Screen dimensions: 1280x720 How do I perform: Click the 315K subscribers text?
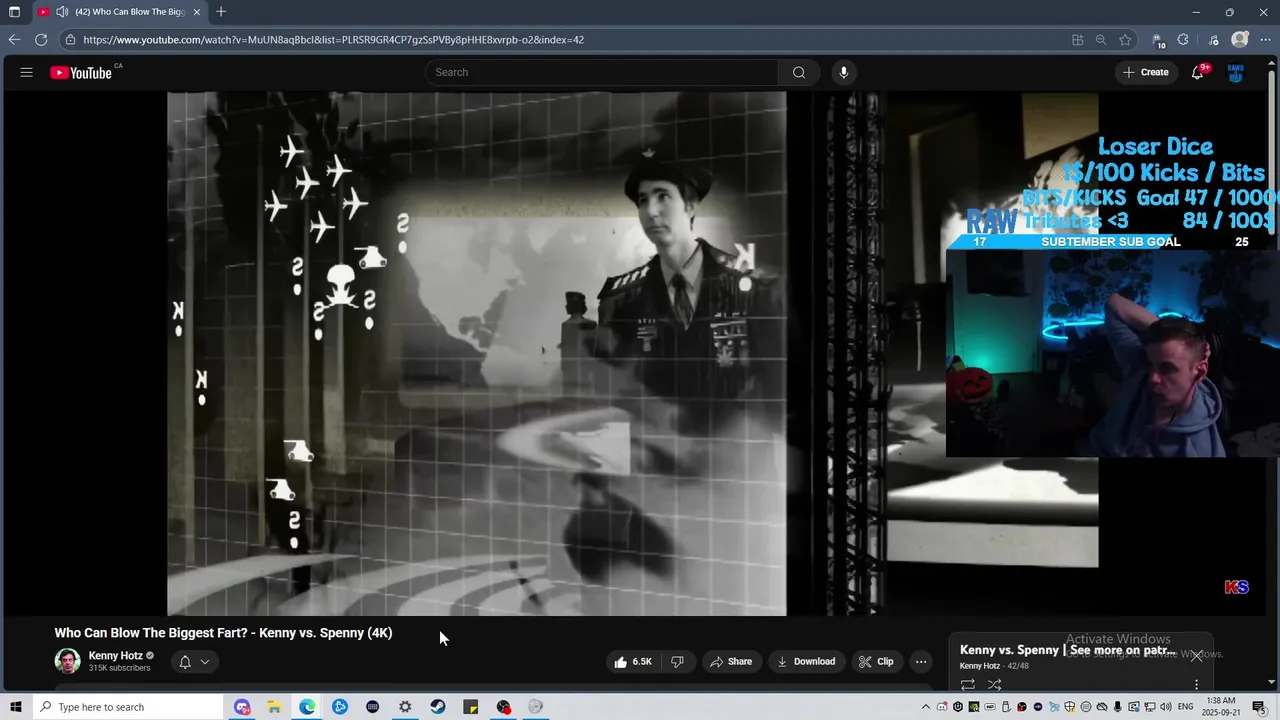[119, 668]
